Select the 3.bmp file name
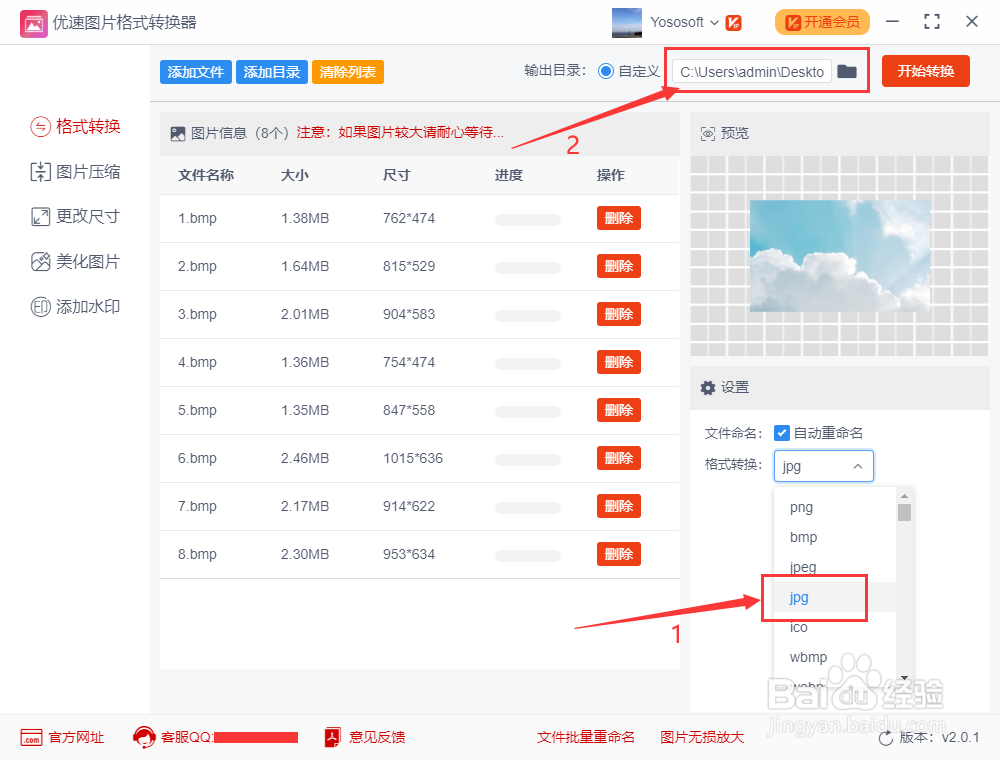This screenshot has width=1000, height=760. click(197, 314)
